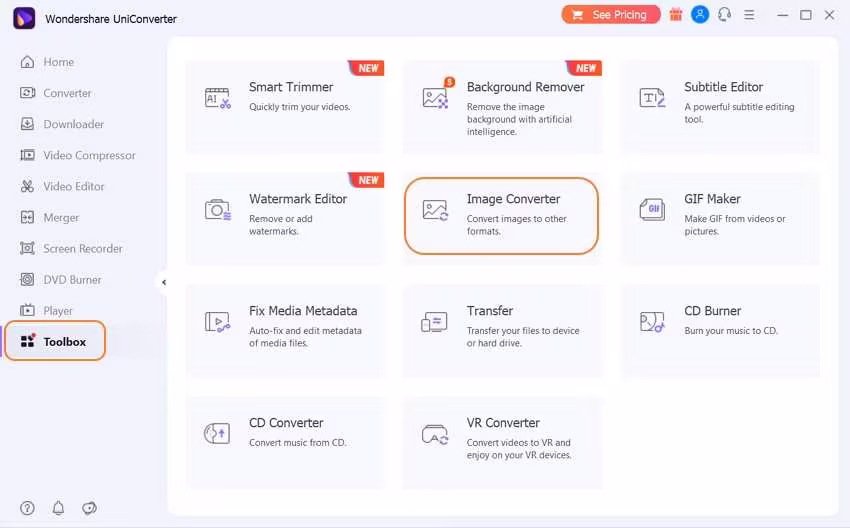Minimize the UniConverter window
This screenshot has width=850, height=528.
[x=782, y=15]
